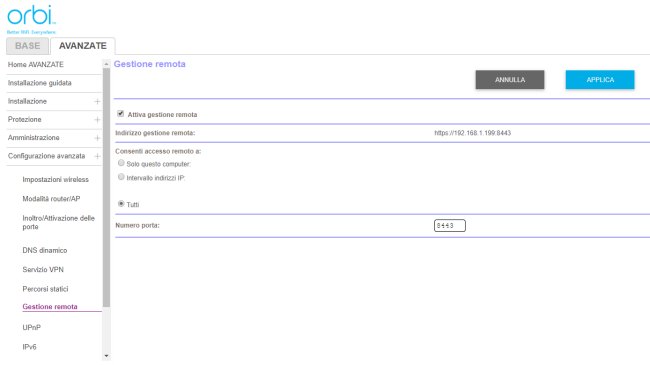Select the Installazione sidebar menu entry
Viewport: 650px width, 365px height.
pyautogui.click(x=27, y=101)
